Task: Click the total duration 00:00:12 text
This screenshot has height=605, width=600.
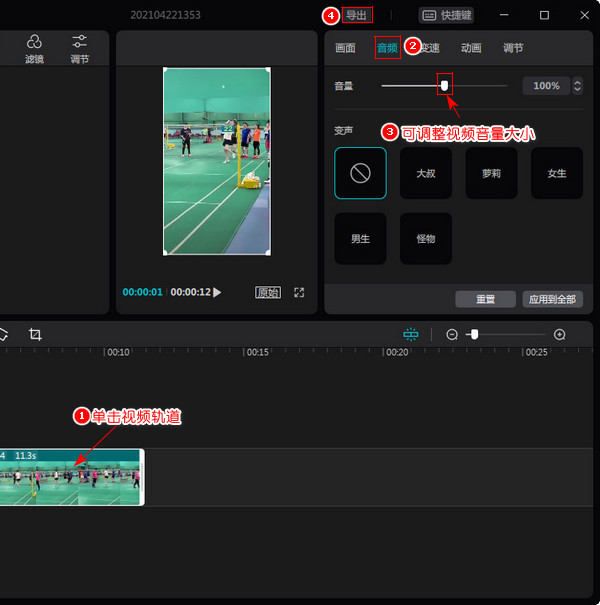Action: (191, 292)
